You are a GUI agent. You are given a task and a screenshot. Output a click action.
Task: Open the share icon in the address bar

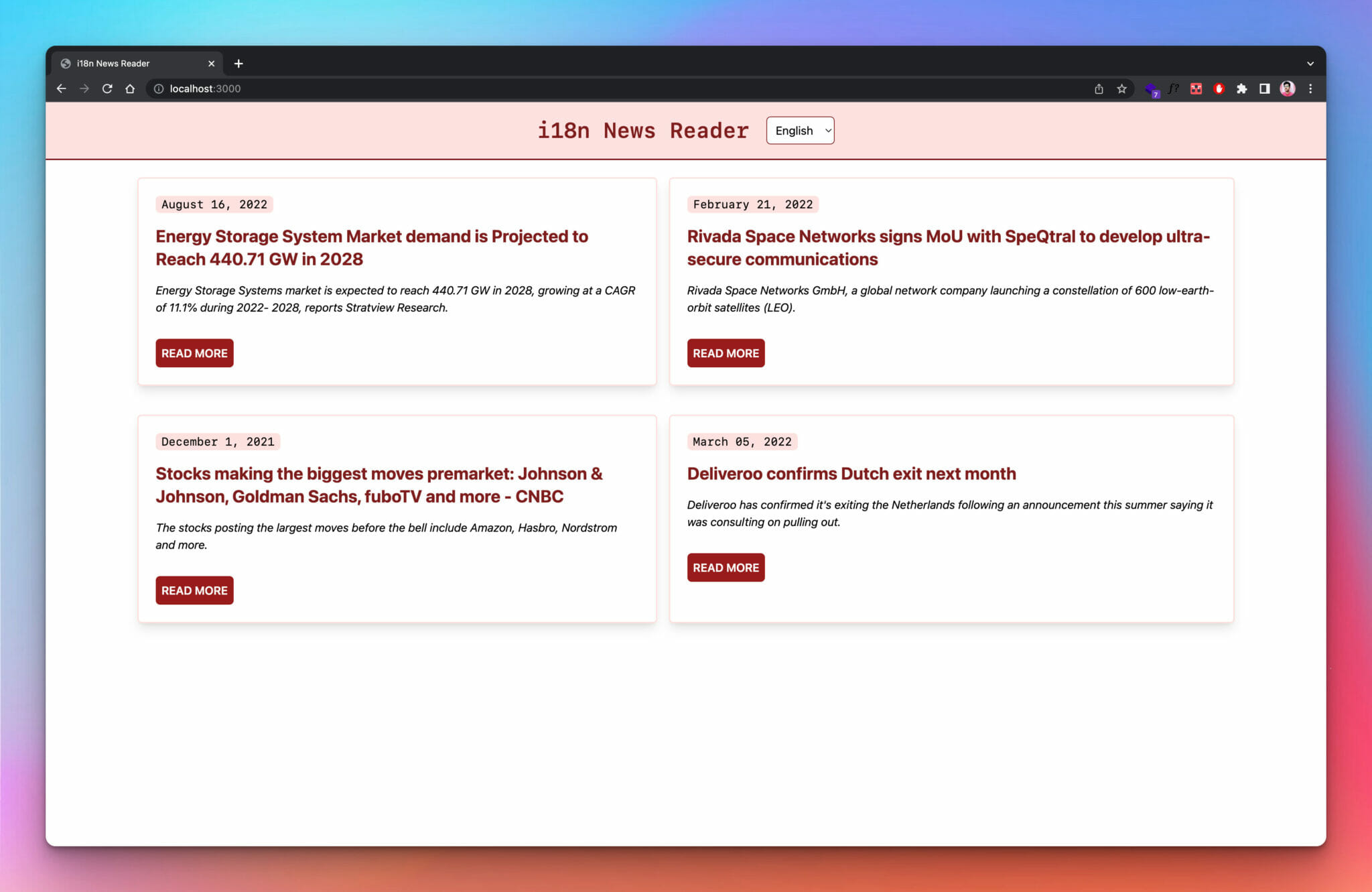pyautogui.click(x=1099, y=88)
